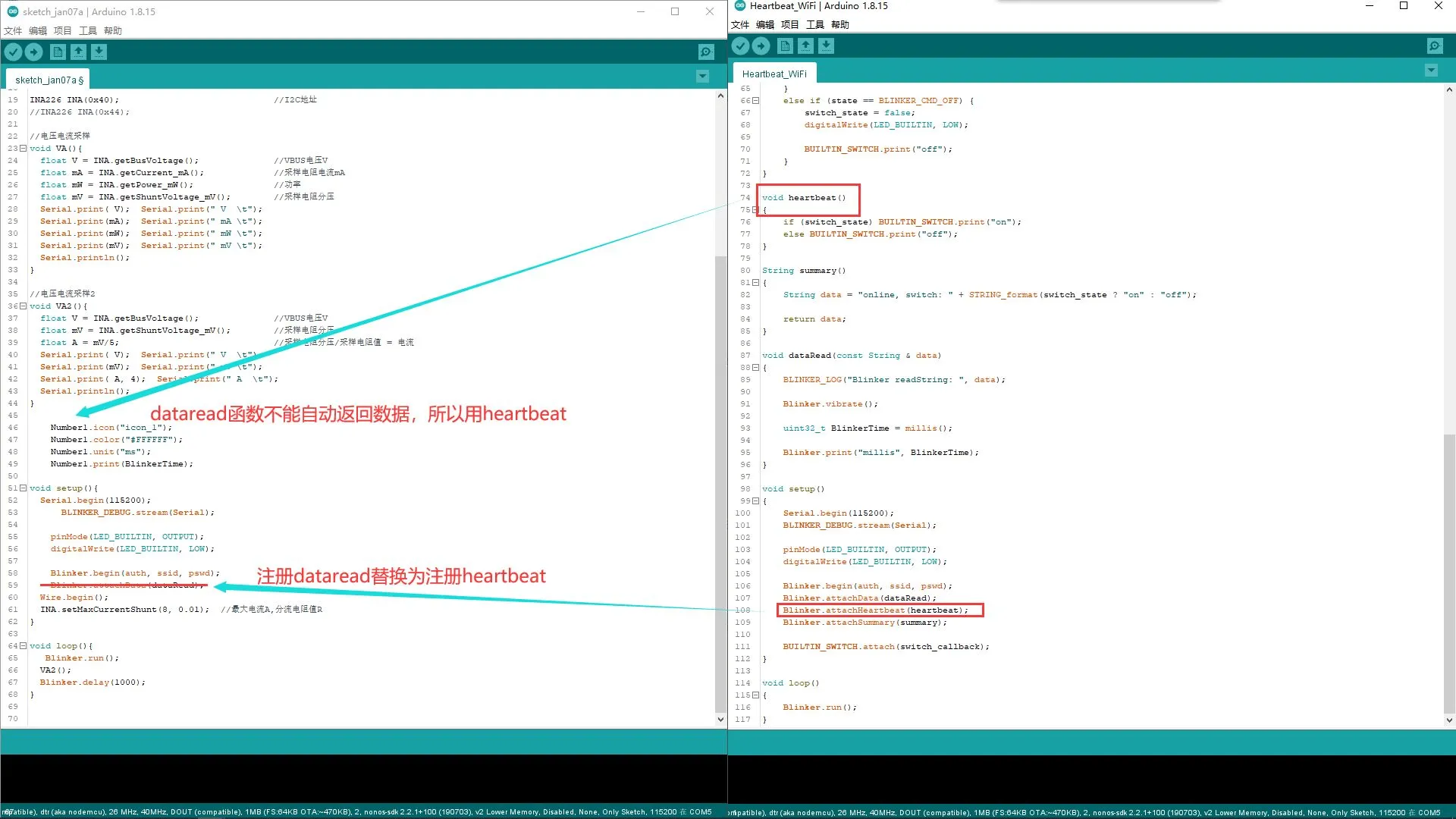
Task: Upload sketch_jan07a using the arrow icon
Action: click(33, 52)
